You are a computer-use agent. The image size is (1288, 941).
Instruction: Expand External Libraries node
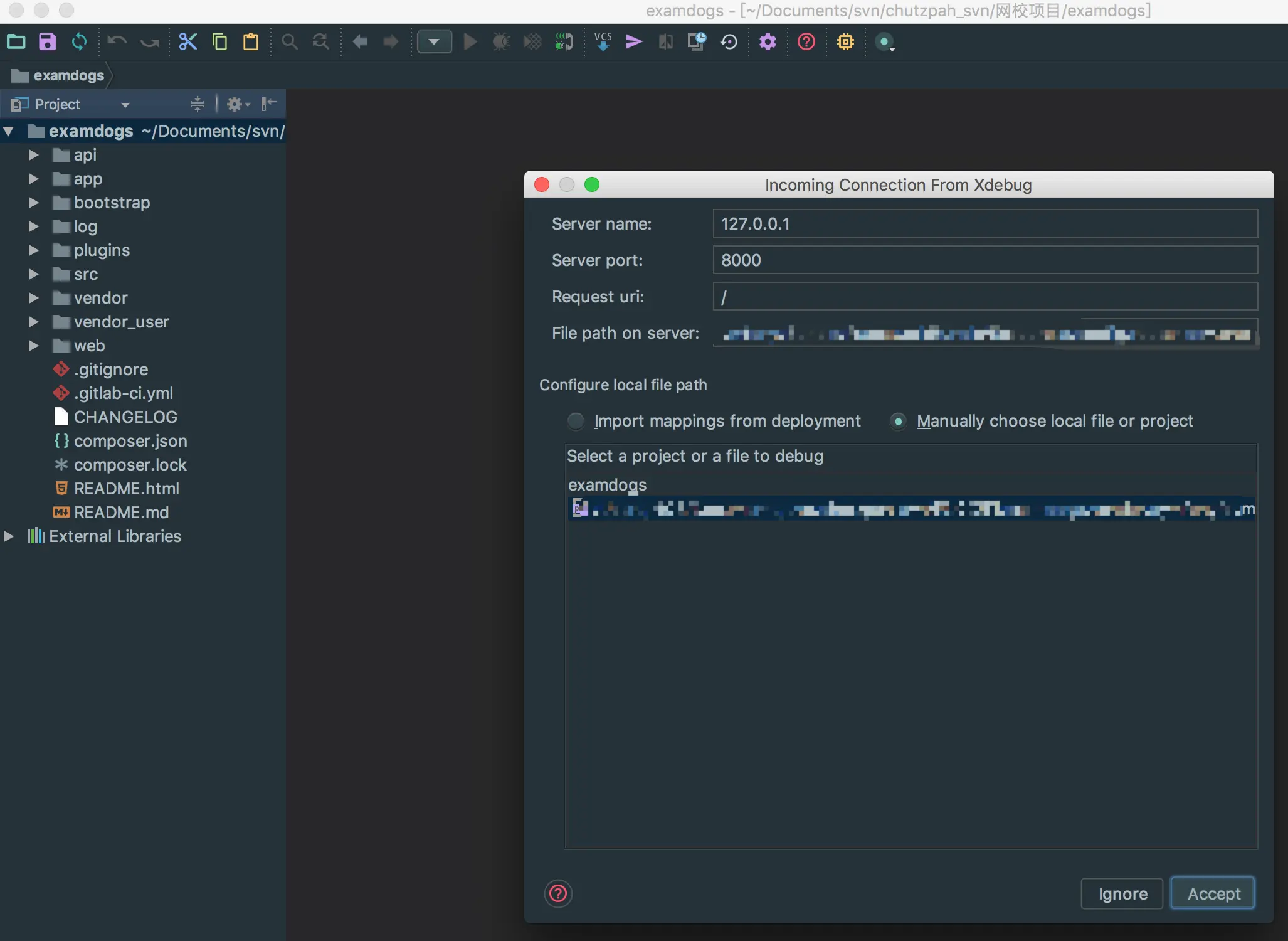tap(9, 536)
